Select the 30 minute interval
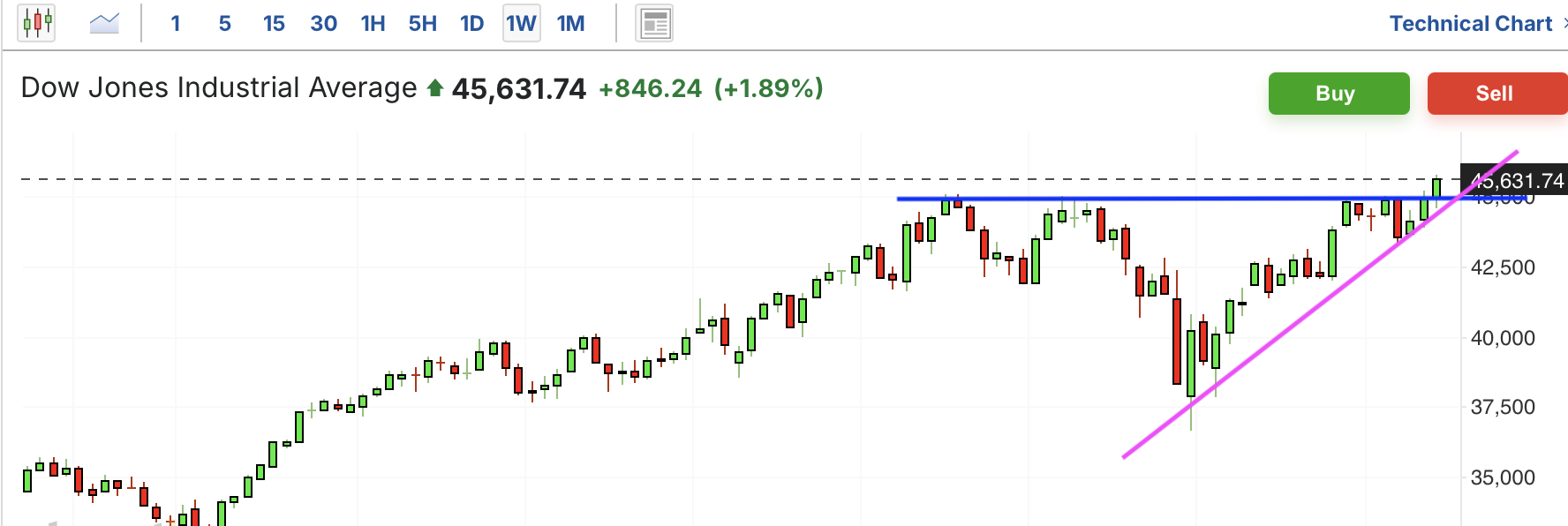This screenshot has height=526, width=1568. (x=324, y=24)
